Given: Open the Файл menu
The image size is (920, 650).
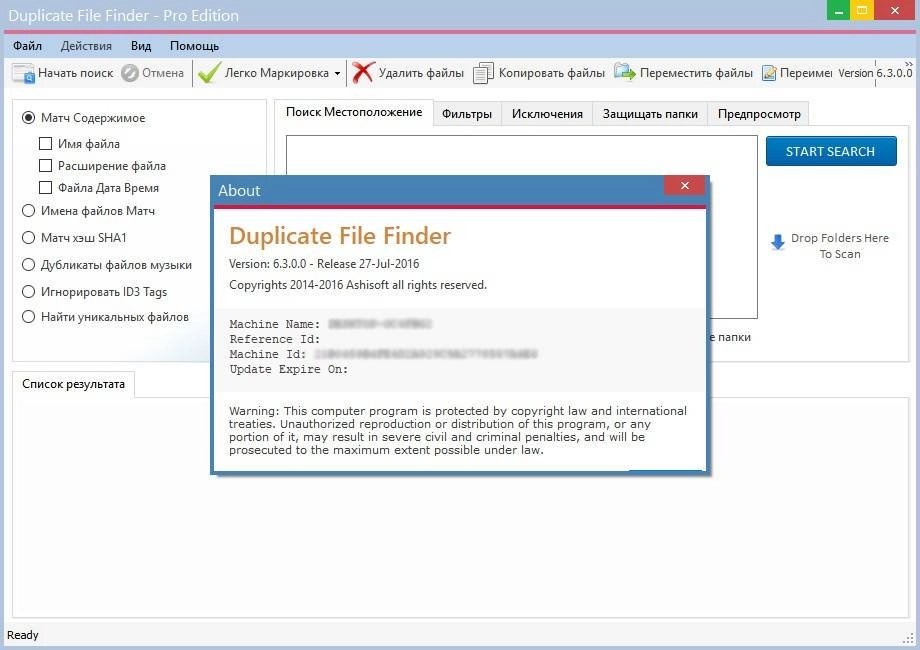Looking at the screenshot, I should click(x=28, y=46).
